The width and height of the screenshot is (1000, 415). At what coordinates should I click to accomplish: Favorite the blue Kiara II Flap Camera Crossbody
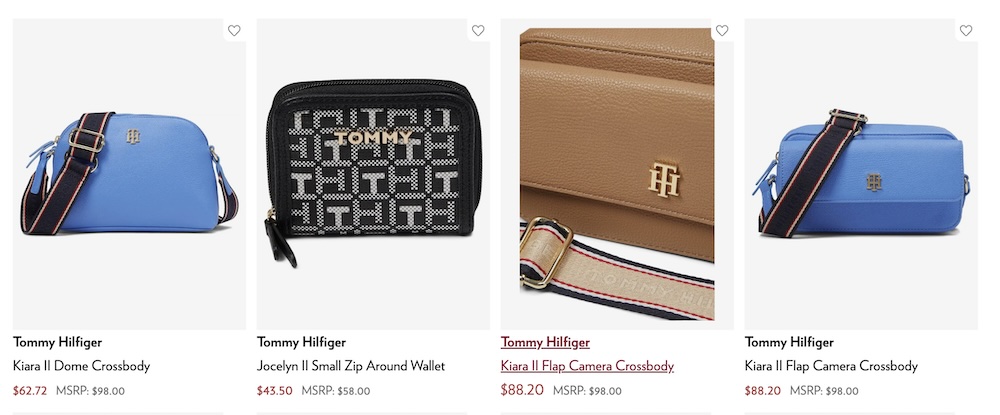coord(966,30)
